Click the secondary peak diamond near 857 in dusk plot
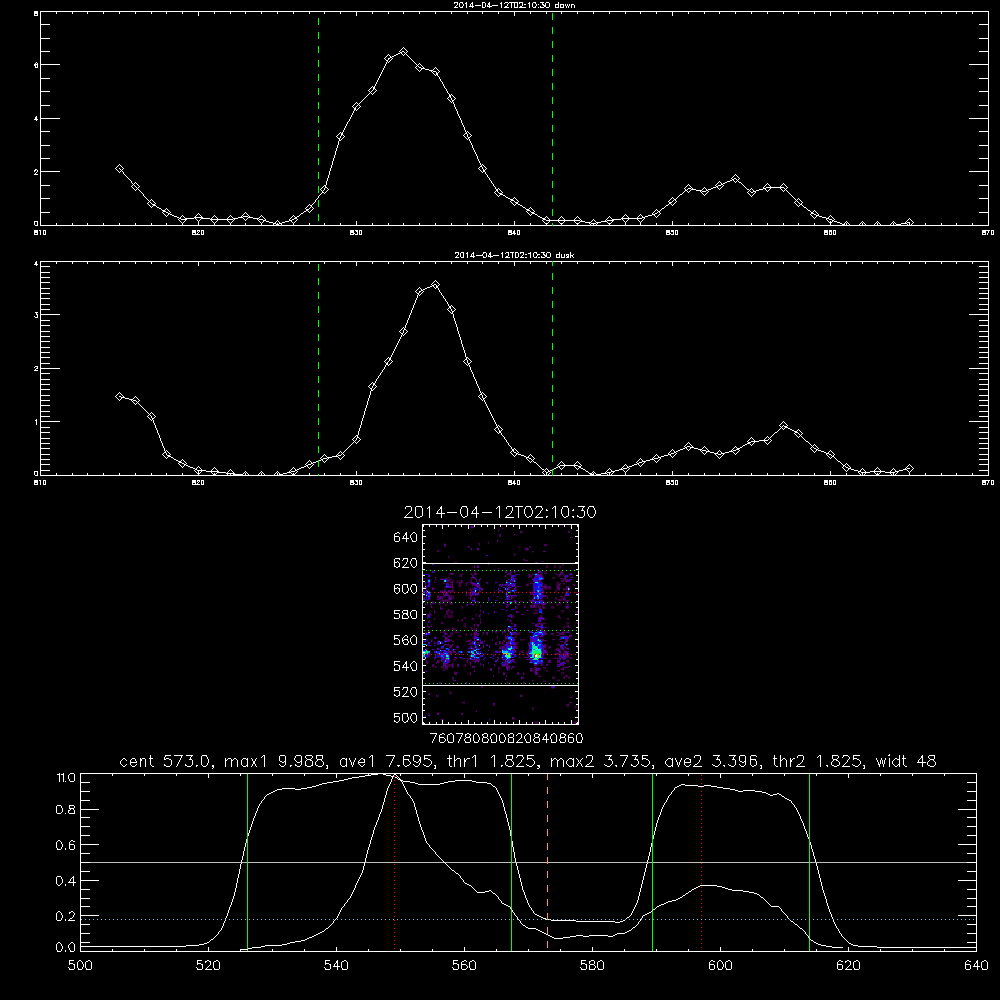The width and height of the screenshot is (1000, 1000). click(783, 425)
